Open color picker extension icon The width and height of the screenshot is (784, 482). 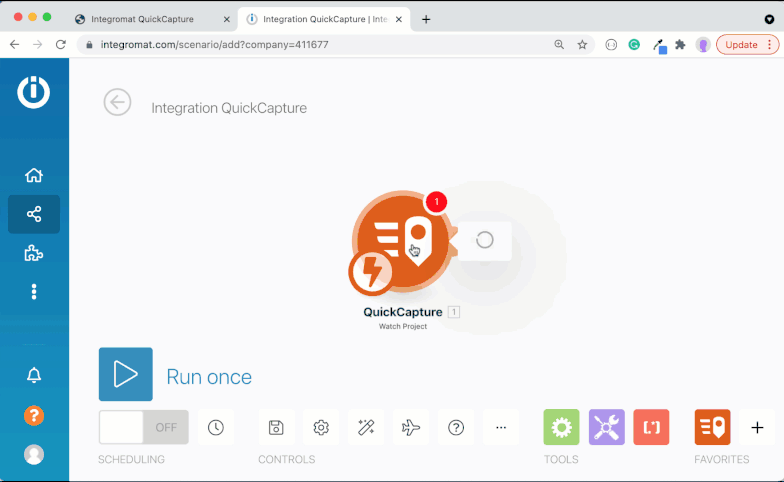[x=660, y=46]
